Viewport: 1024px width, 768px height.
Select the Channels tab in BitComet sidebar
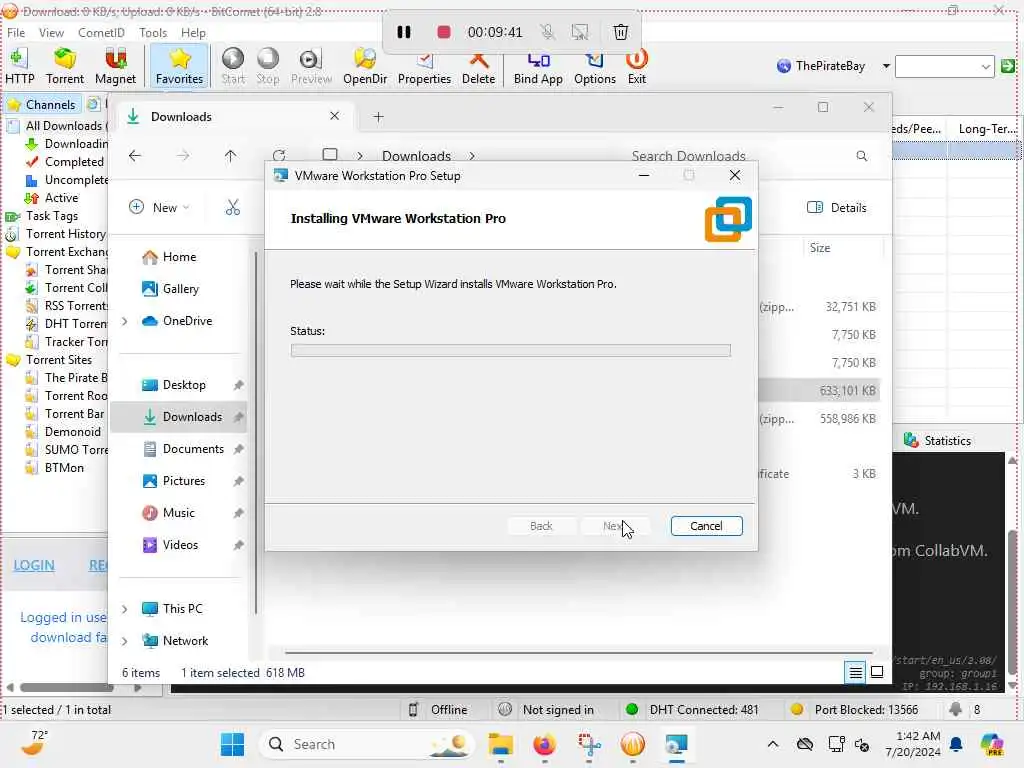42,104
